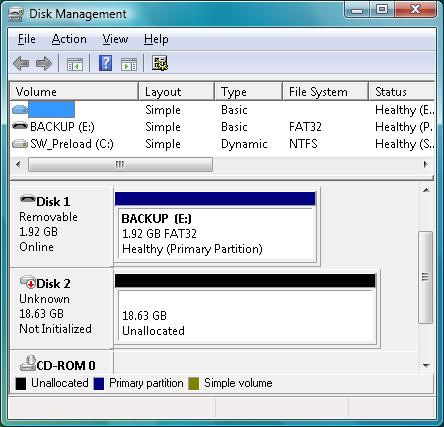Select the 18.63 GB Unallocated space block
The height and width of the screenshot is (427, 444).
[x=245, y=309]
